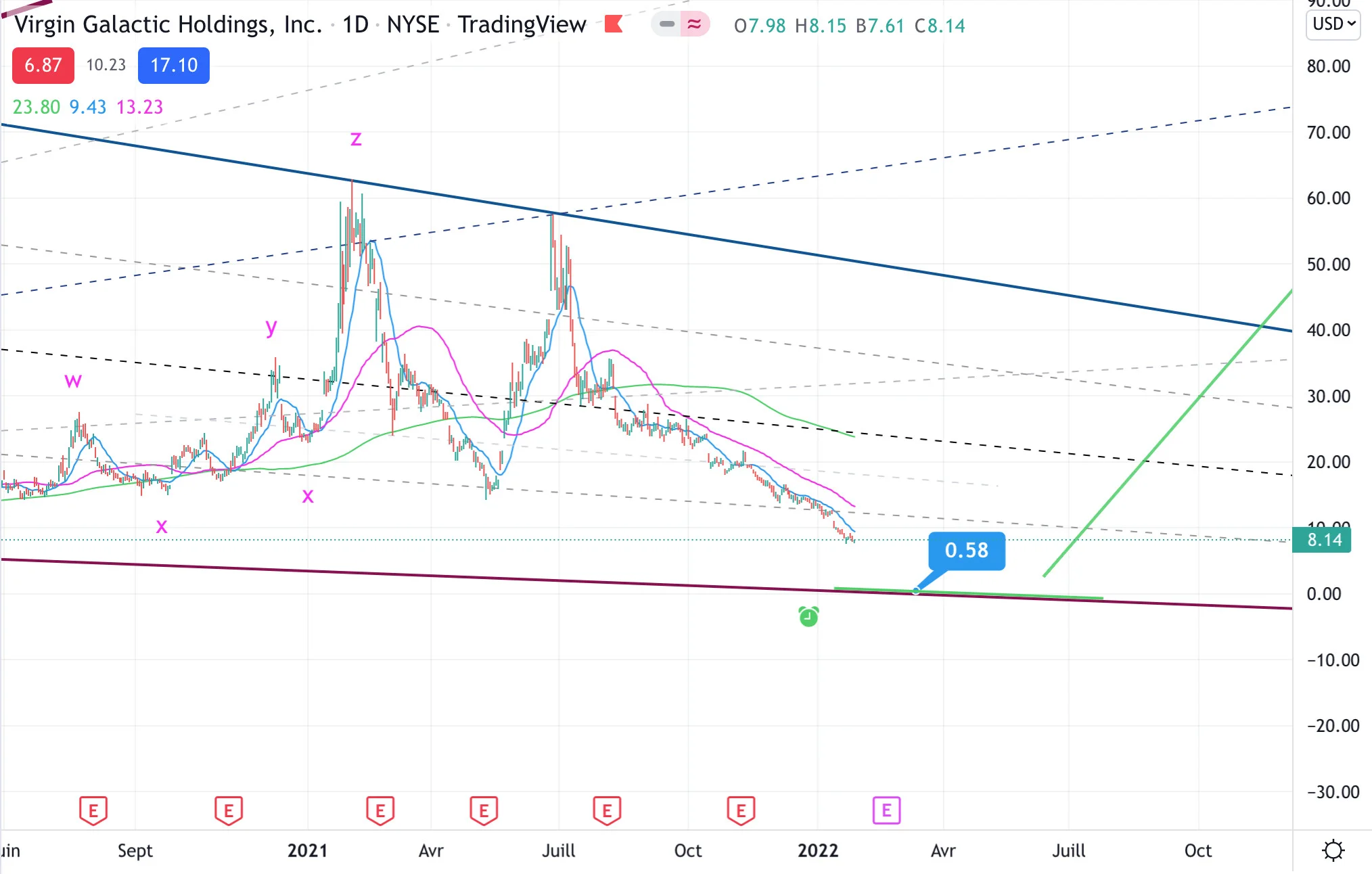Click the blue 17.10 buy price button
Screen dimensions: 1372x874
click(x=174, y=66)
